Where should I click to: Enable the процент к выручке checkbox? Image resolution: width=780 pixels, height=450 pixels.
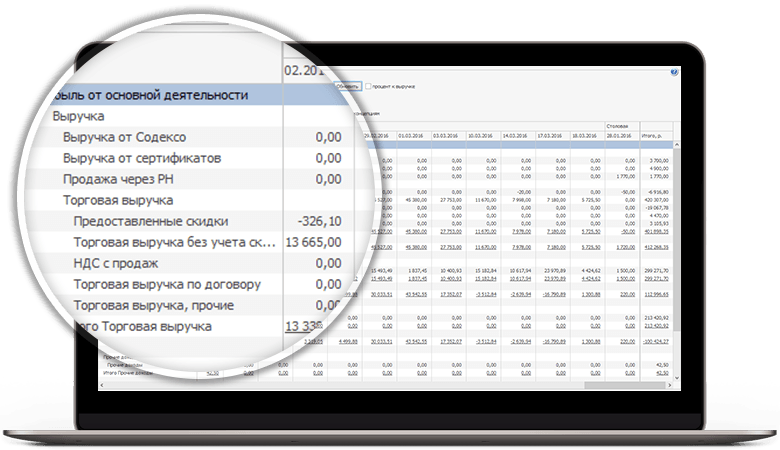[x=368, y=87]
